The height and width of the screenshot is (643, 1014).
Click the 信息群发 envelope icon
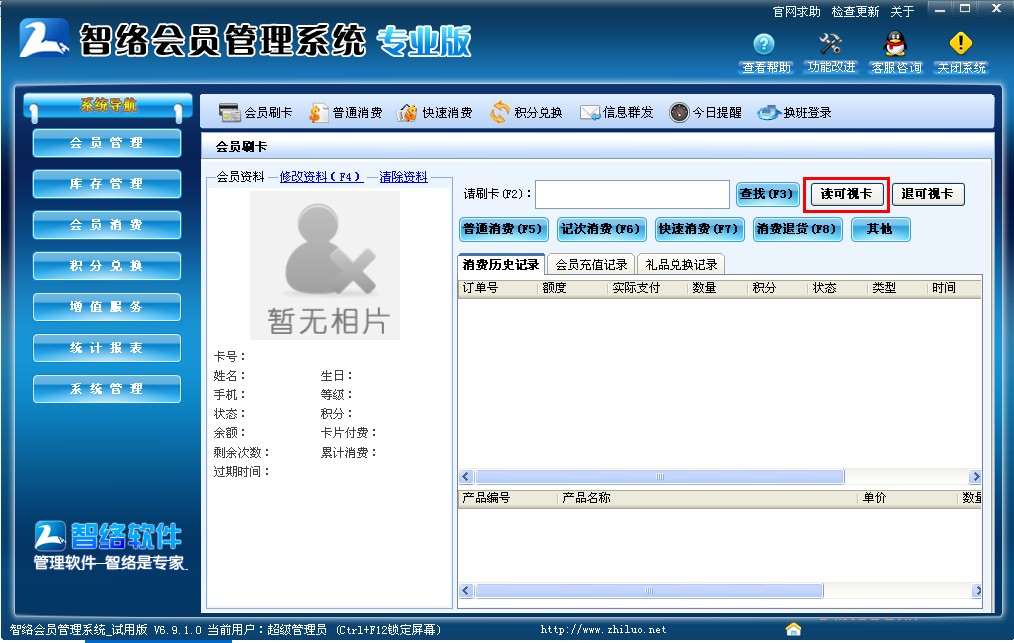coord(589,113)
